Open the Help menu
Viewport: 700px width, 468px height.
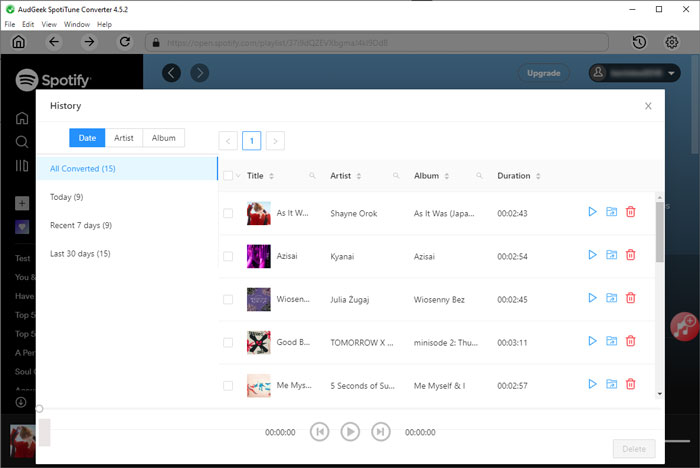[104, 24]
